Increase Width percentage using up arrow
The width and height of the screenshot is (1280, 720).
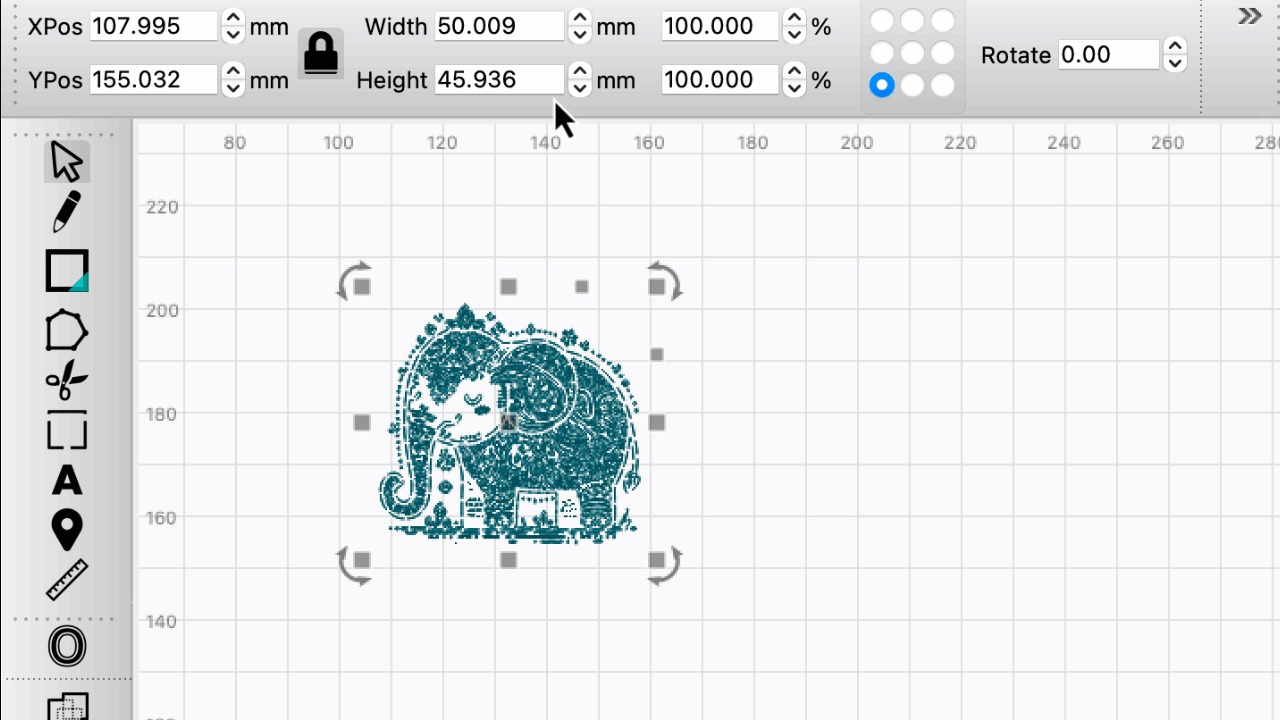pos(793,18)
